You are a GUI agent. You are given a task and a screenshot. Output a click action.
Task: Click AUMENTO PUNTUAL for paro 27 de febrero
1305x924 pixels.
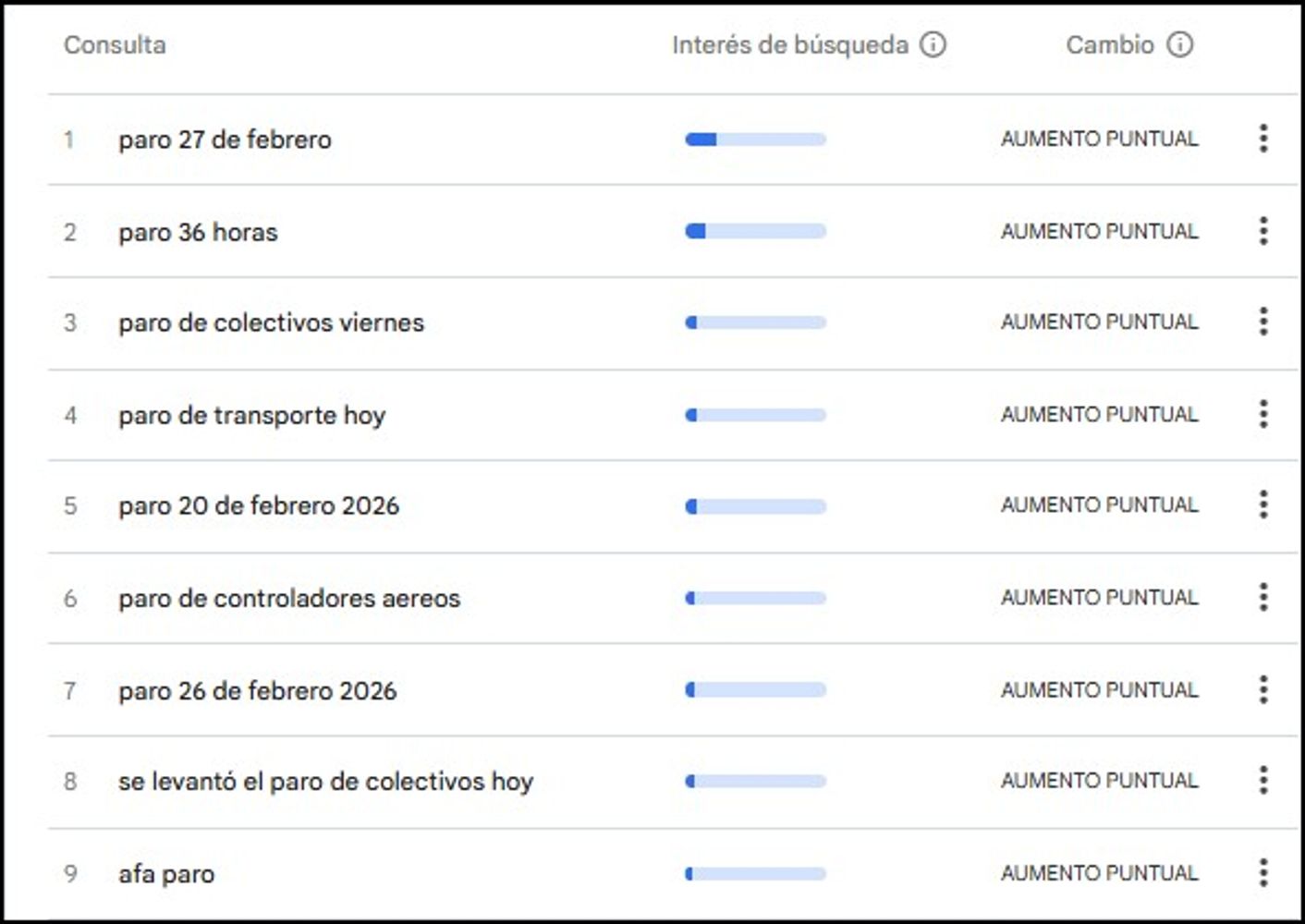tap(1100, 139)
